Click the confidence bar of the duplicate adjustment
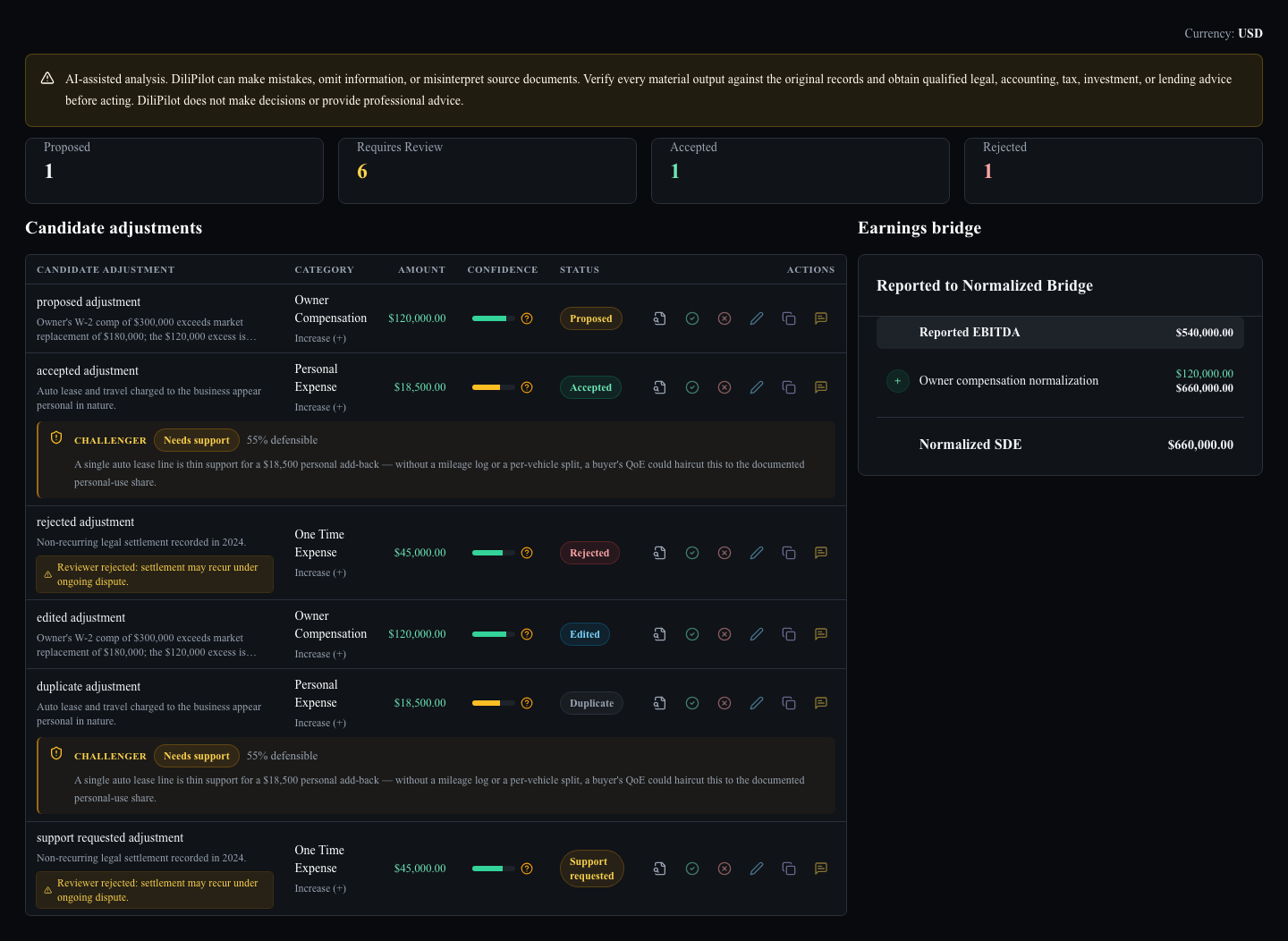 (x=494, y=703)
